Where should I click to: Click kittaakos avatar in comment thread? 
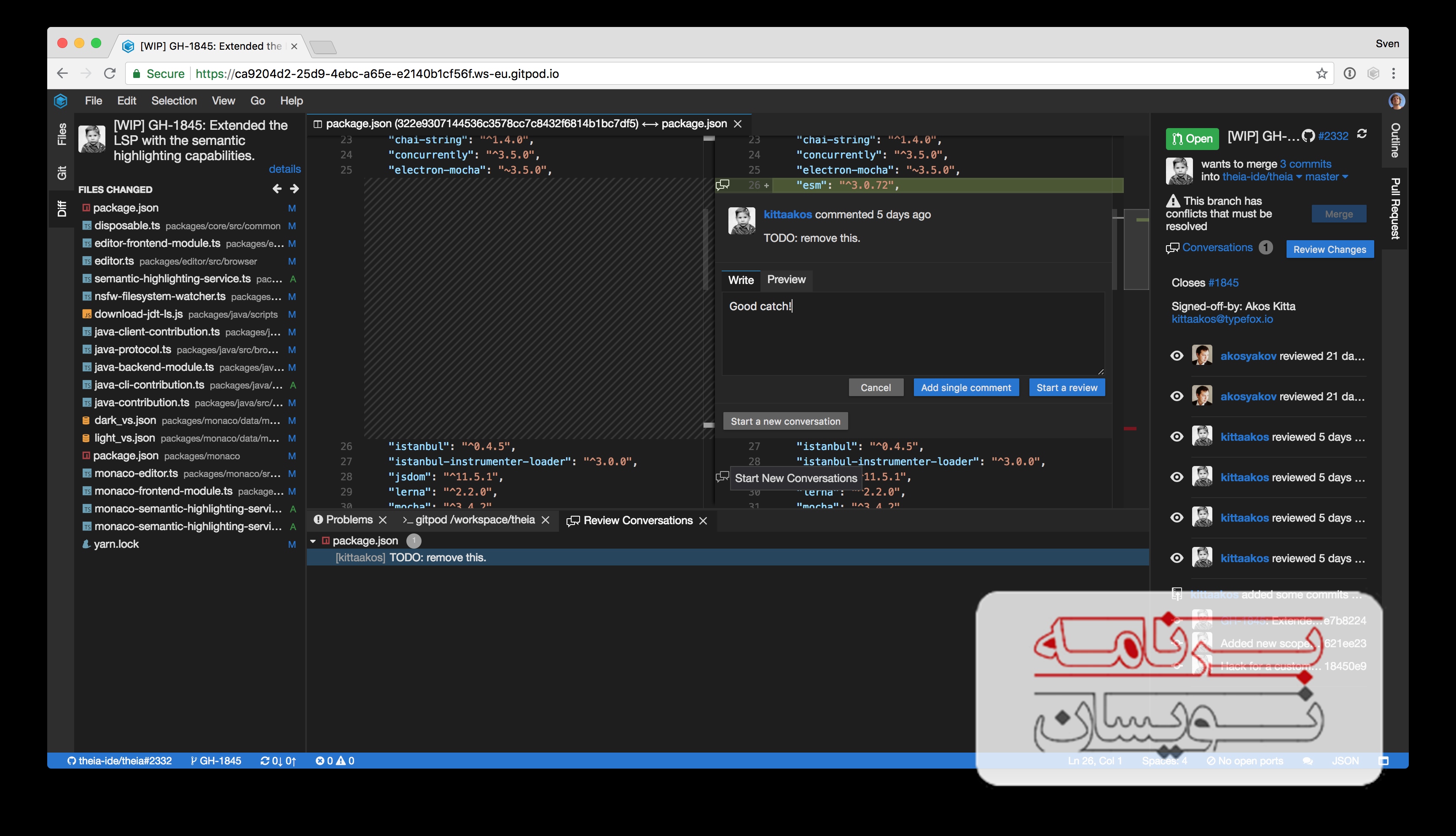click(741, 221)
